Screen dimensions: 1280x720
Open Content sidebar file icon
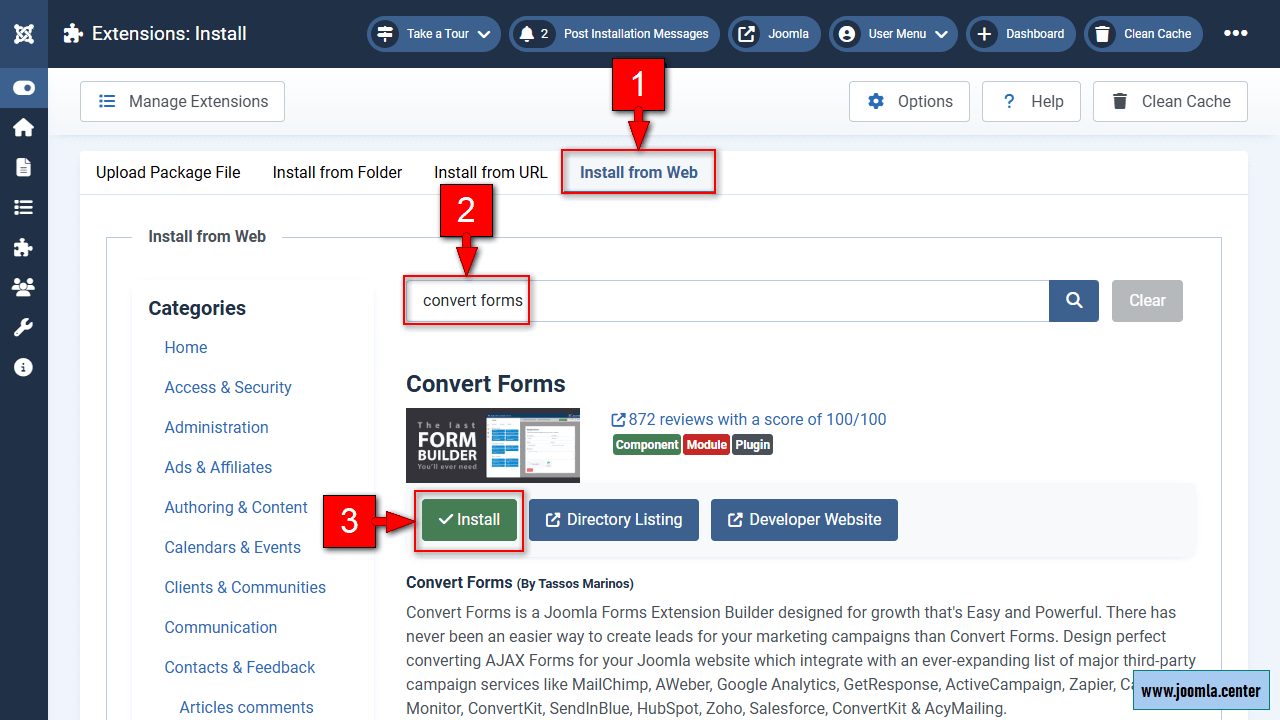coord(24,167)
